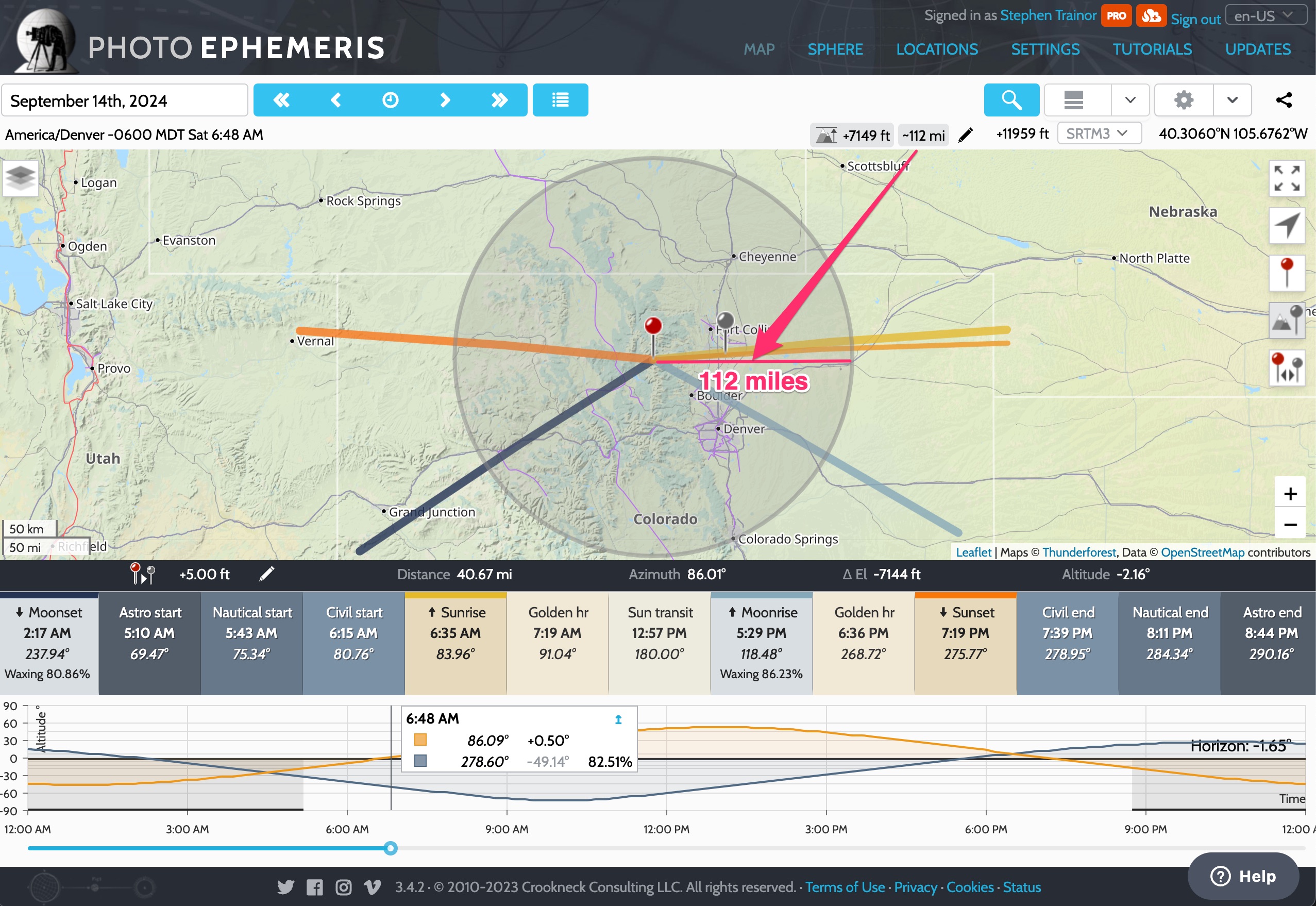The image size is (1316, 906).
Task: Toggle the +7149 ft elevation-at-horizon indicator
Action: (852, 135)
